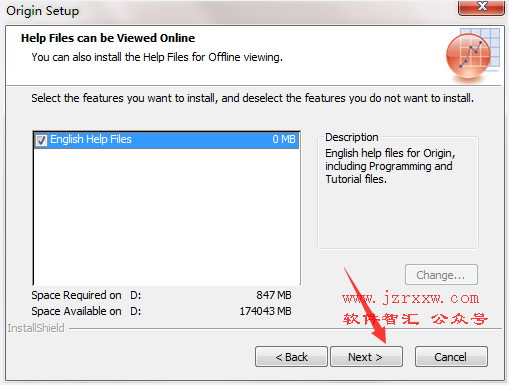Click the greyed-out Change... button
The width and height of the screenshot is (509, 385).
pos(441,275)
